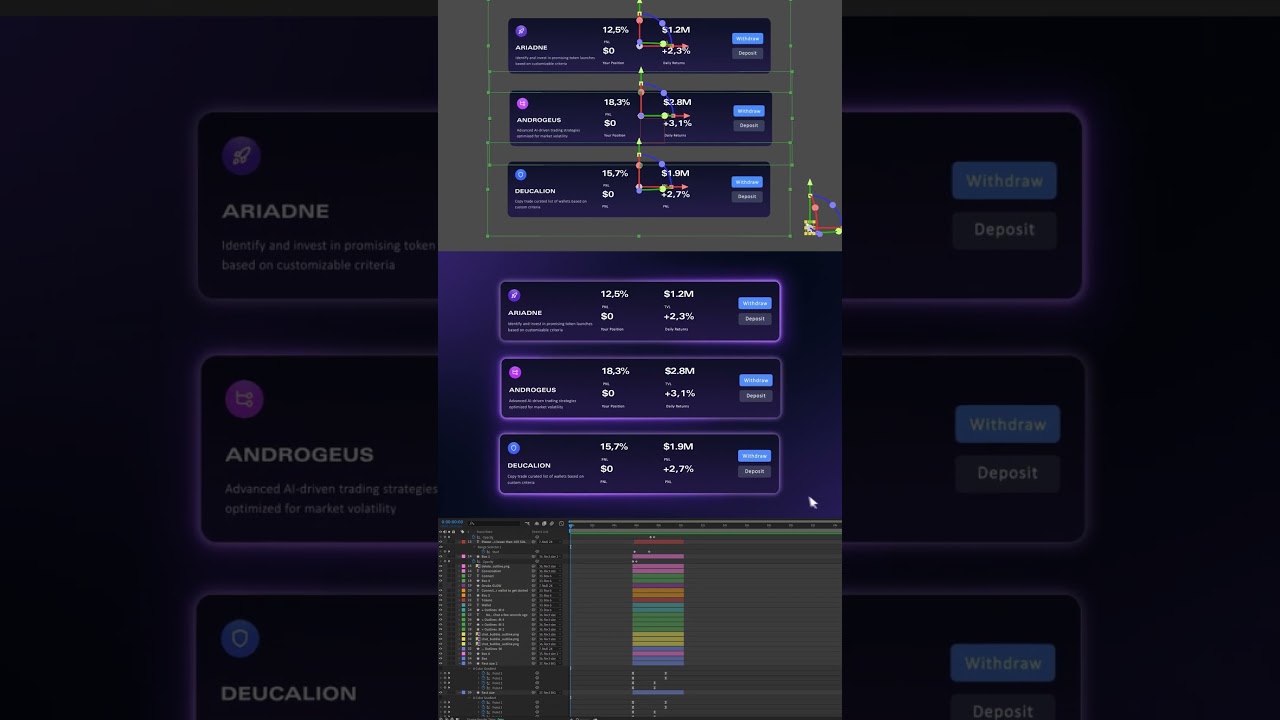The height and width of the screenshot is (720, 1280).
Task: Hide the Wallet layer
Action: [441, 605]
